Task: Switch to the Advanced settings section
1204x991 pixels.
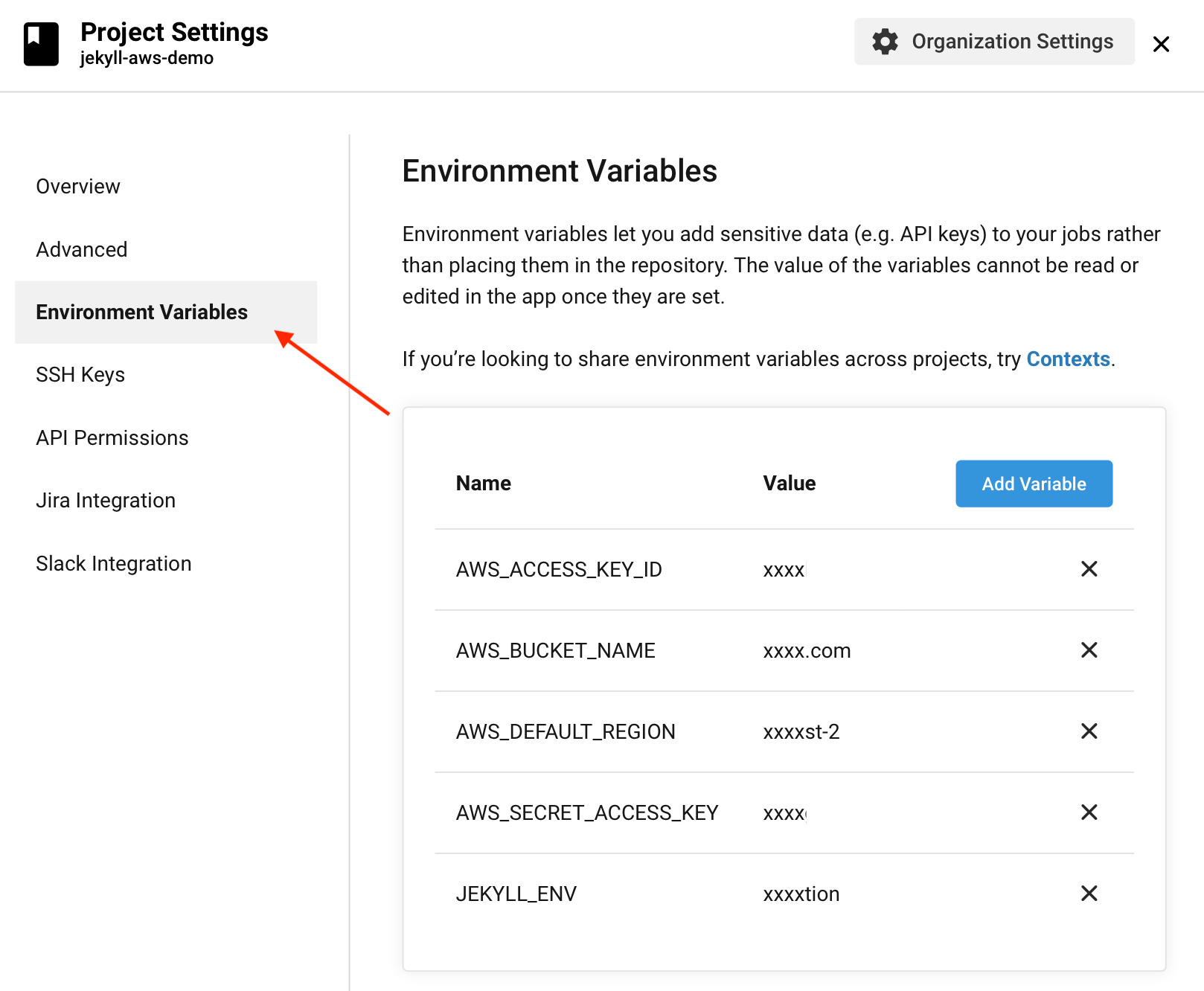Action: coord(82,249)
